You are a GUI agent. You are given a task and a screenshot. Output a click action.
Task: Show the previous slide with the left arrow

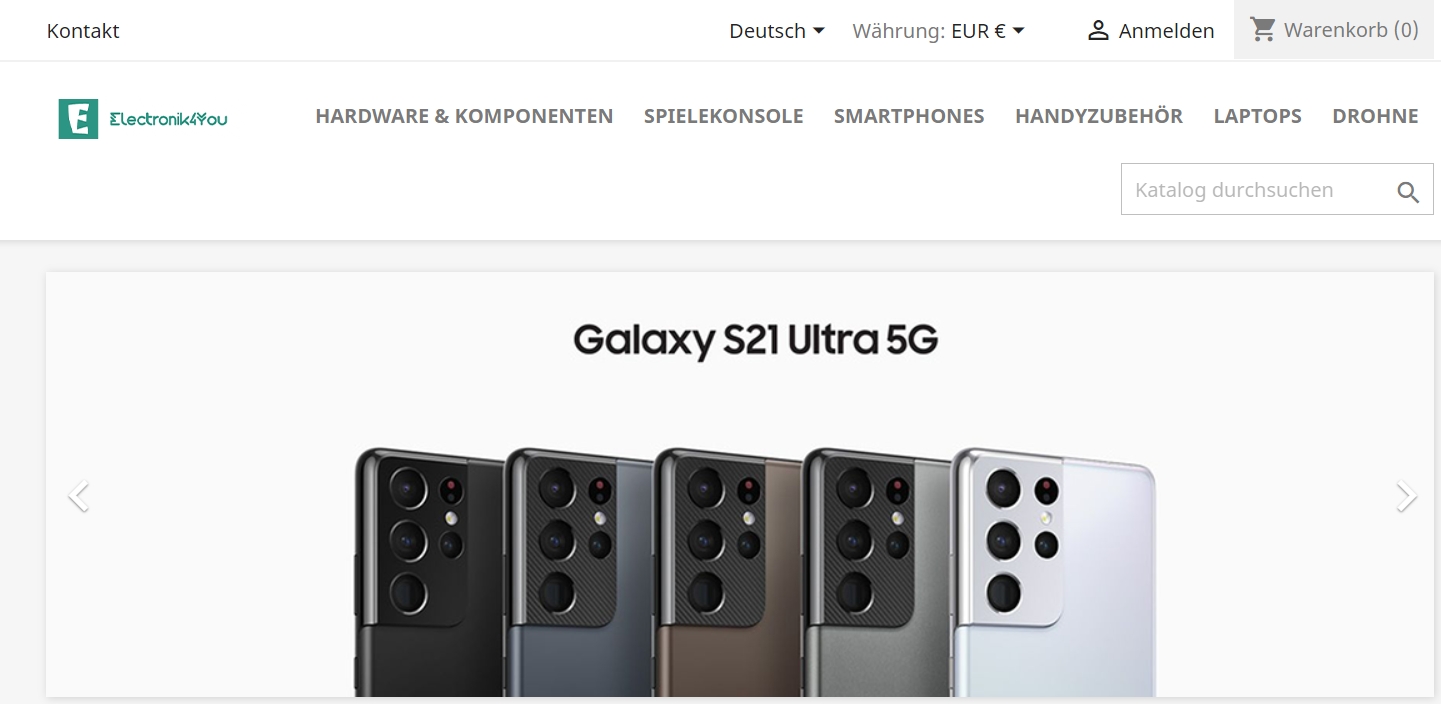pos(78,496)
